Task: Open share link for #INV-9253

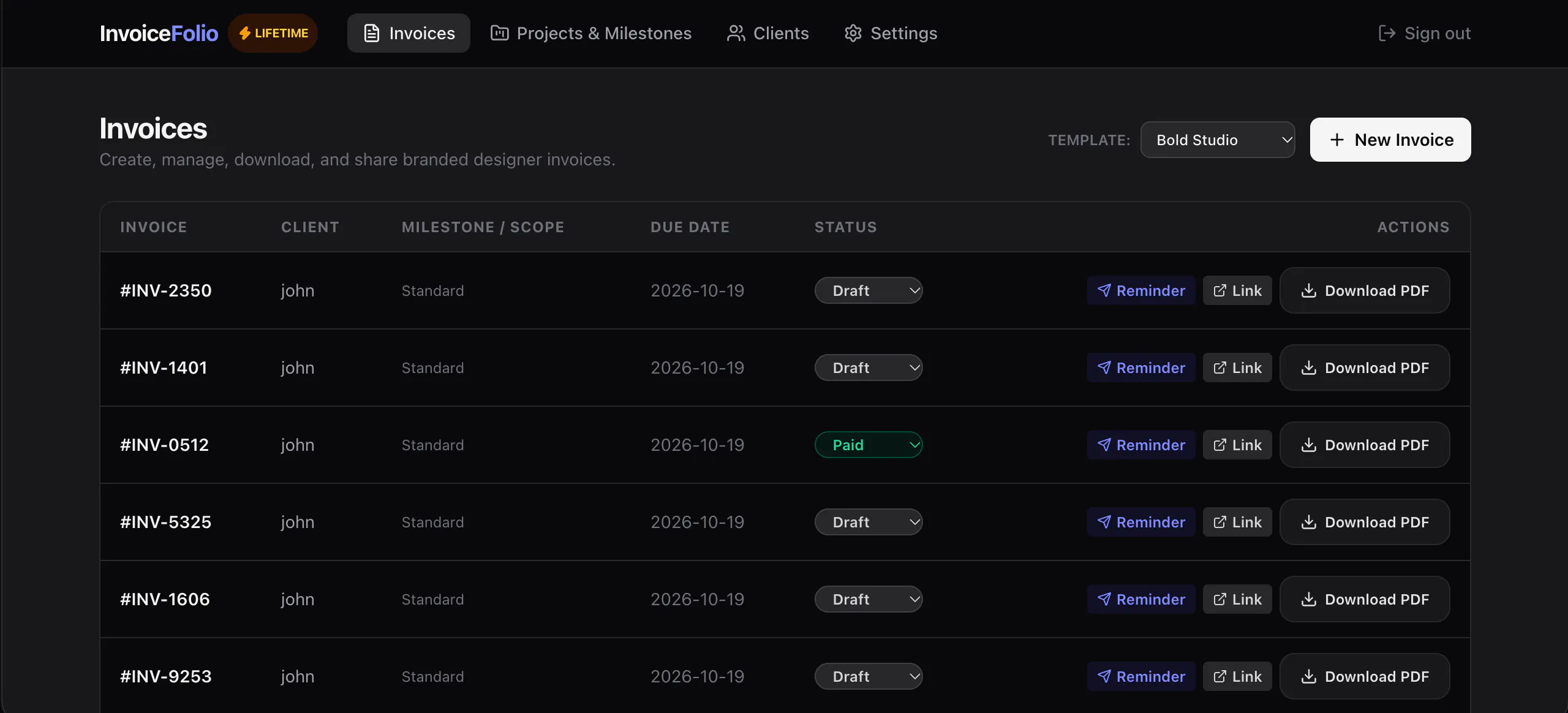Action: pyautogui.click(x=1237, y=676)
